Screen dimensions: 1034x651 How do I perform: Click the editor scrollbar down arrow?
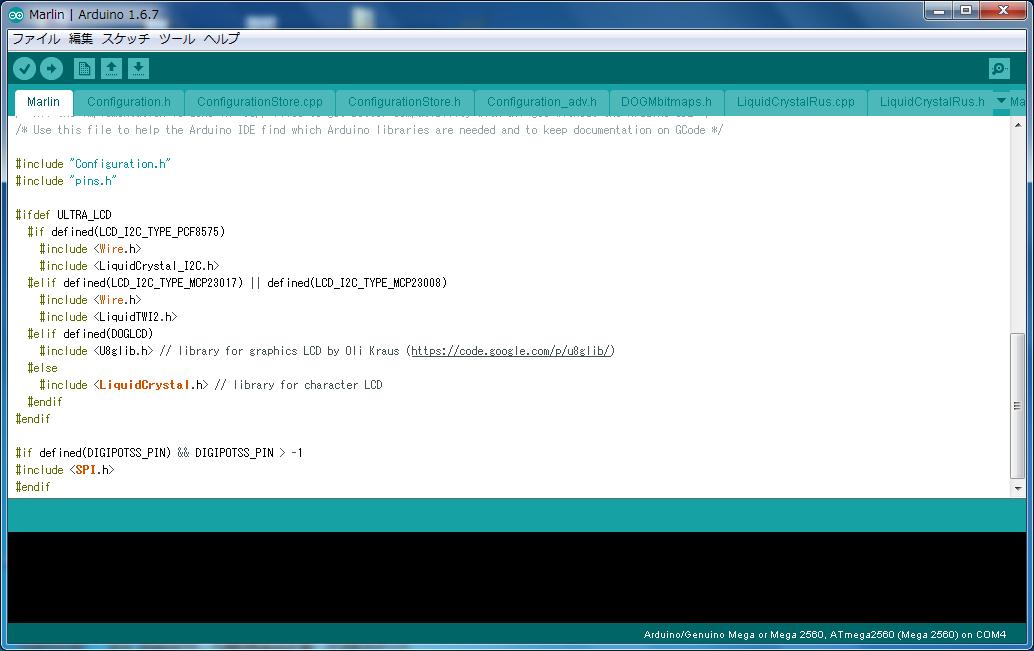click(1018, 489)
